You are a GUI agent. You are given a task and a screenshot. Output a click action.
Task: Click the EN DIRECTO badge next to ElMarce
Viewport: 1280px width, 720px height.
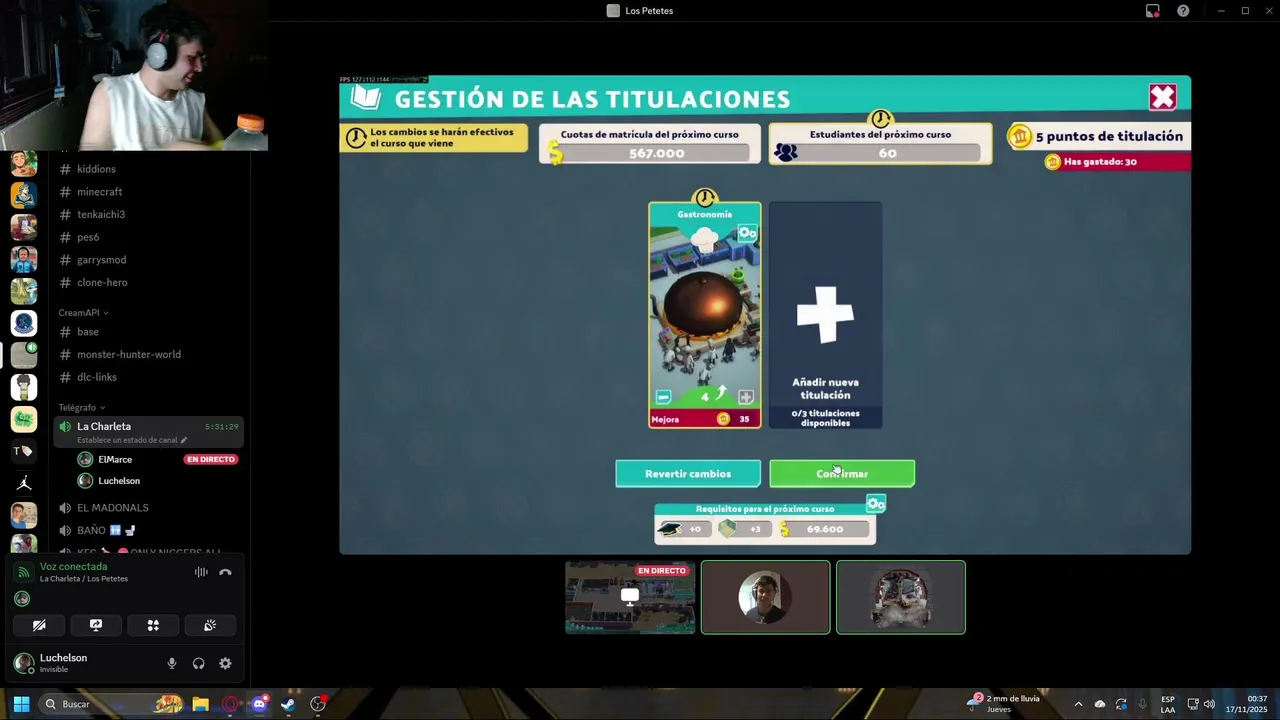pyautogui.click(x=210, y=459)
